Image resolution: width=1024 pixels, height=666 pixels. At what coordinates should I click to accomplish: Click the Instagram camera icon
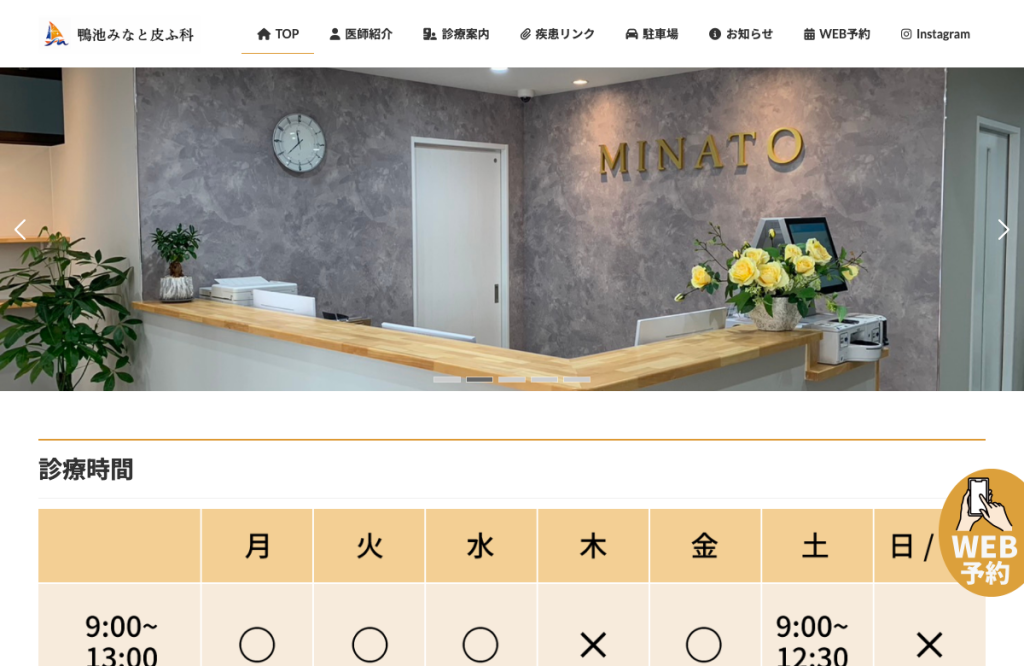click(x=906, y=34)
